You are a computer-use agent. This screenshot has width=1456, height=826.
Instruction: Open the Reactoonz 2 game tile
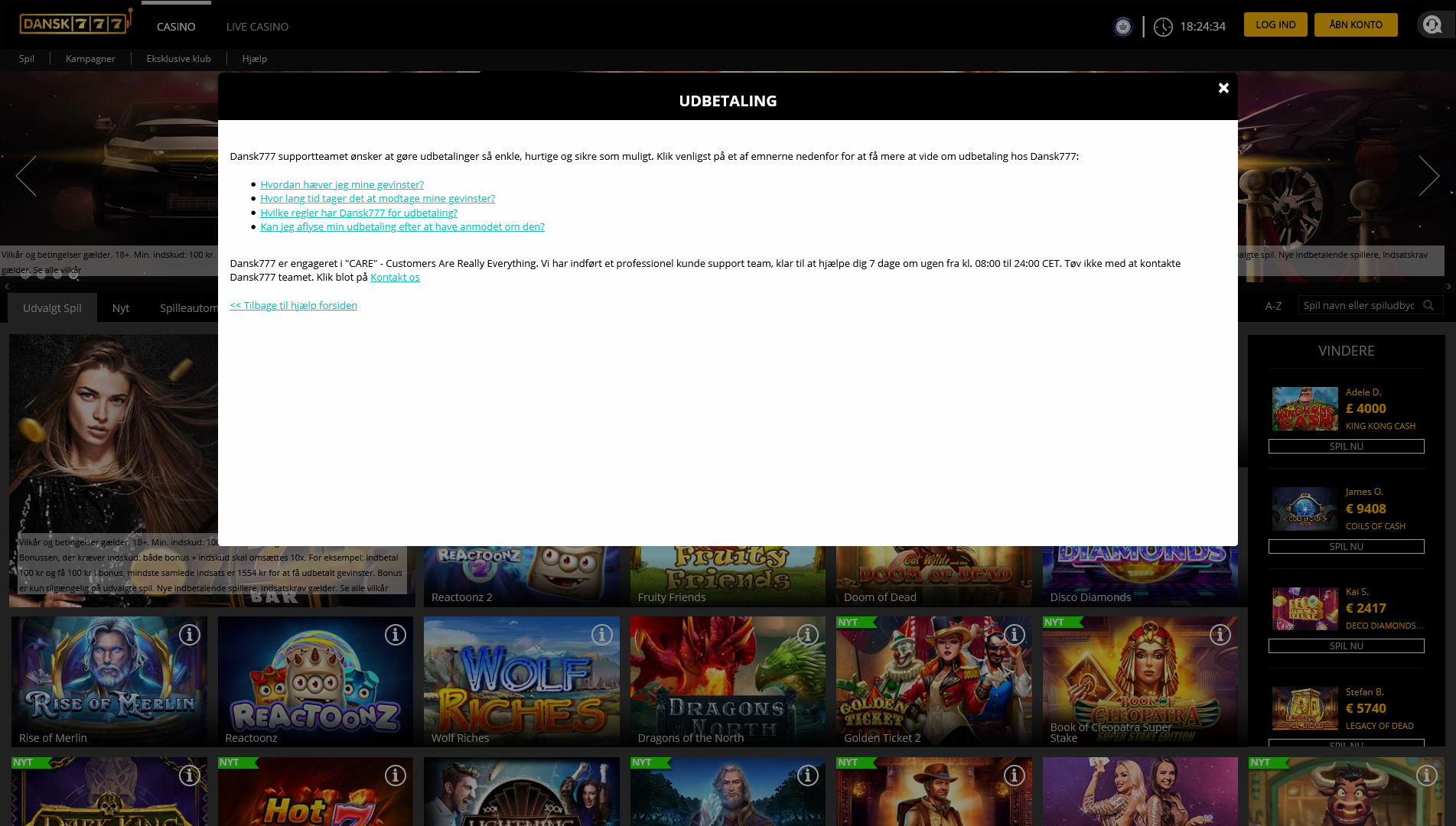point(522,576)
